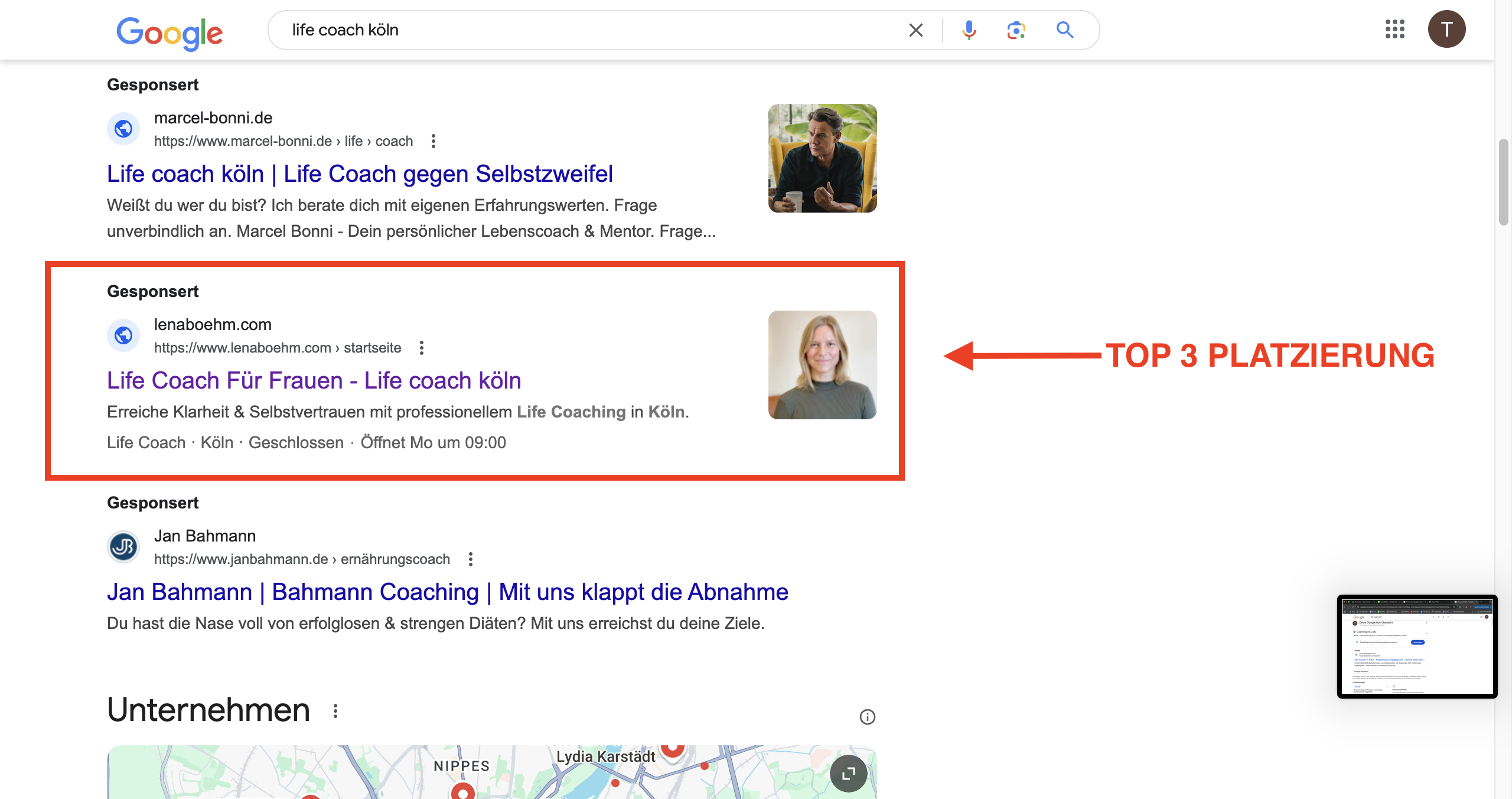Click the info icon beside Unternehmen
The height and width of the screenshot is (799, 1512).
pos(867,717)
